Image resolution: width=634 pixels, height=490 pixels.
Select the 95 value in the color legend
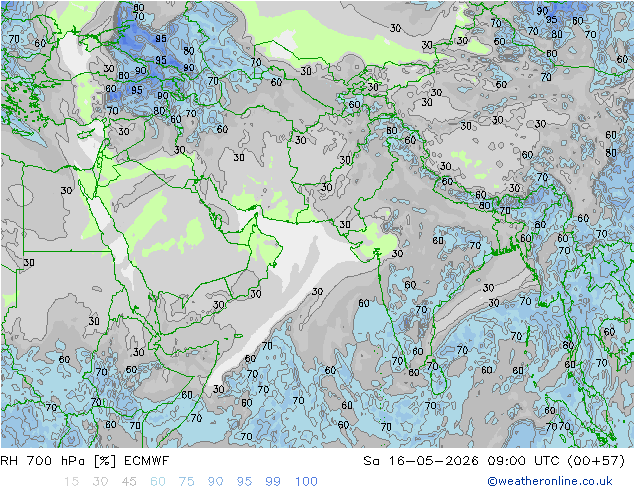click(x=244, y=482)
